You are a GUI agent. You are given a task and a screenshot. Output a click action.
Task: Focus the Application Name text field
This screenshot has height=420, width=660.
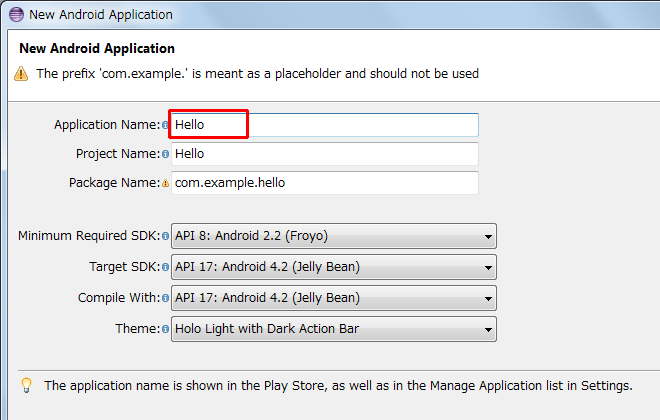pos(325,125)
